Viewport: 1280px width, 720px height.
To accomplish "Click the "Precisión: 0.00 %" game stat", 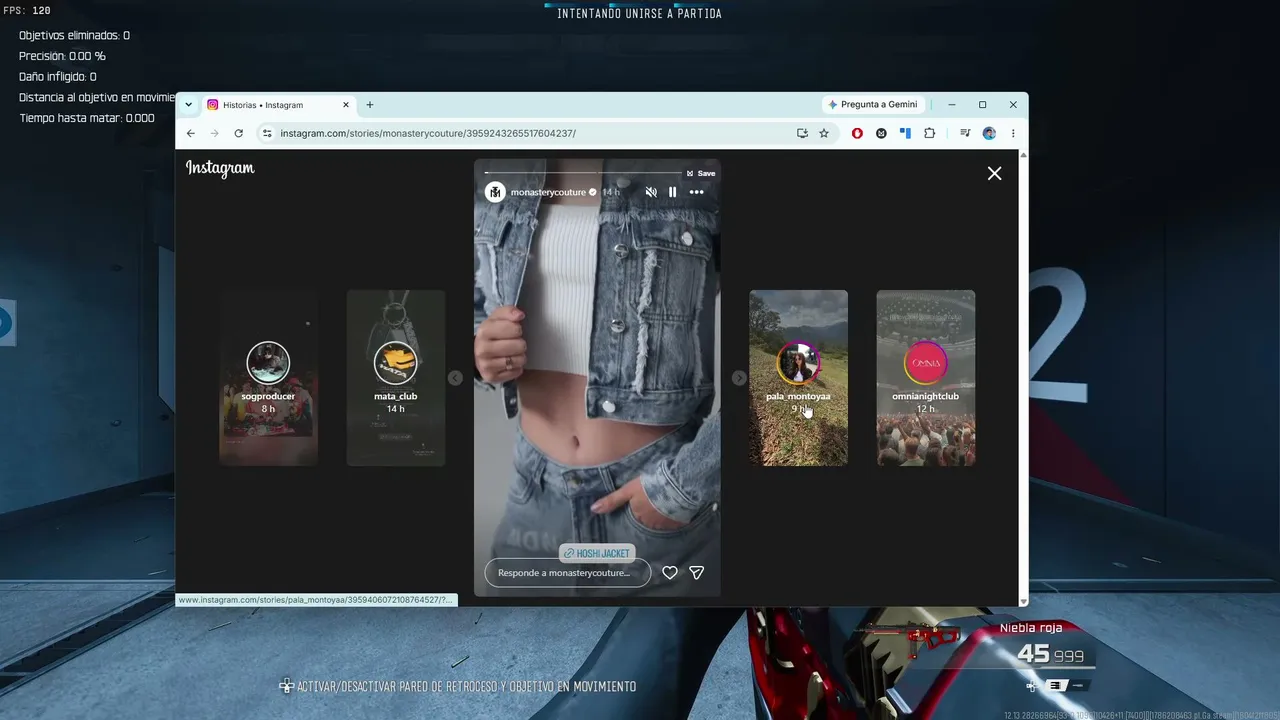I will point(62,56).
